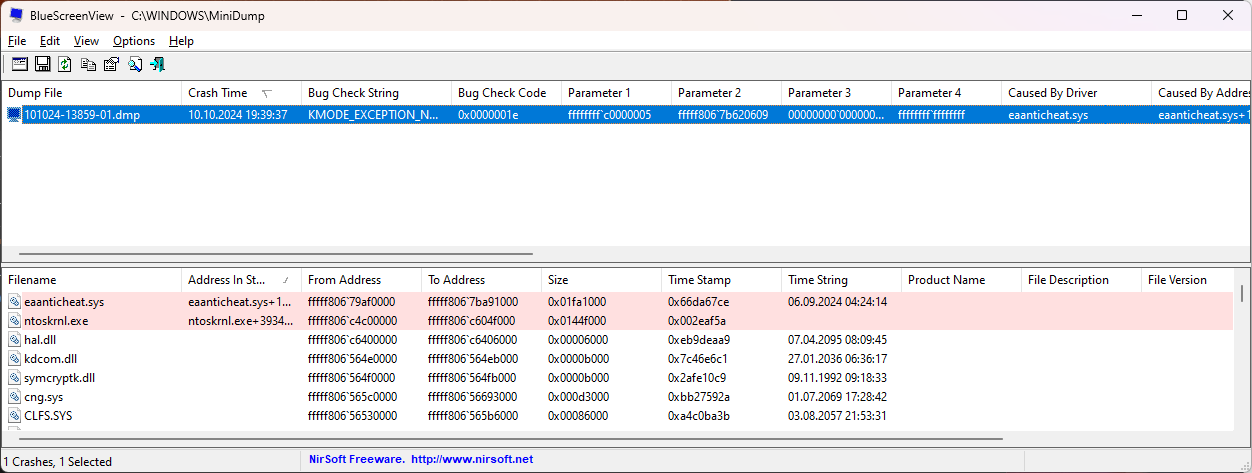Click the lower pane horizontal scrollbar
Screen dimensions: 1252x473
coord(511,438)
